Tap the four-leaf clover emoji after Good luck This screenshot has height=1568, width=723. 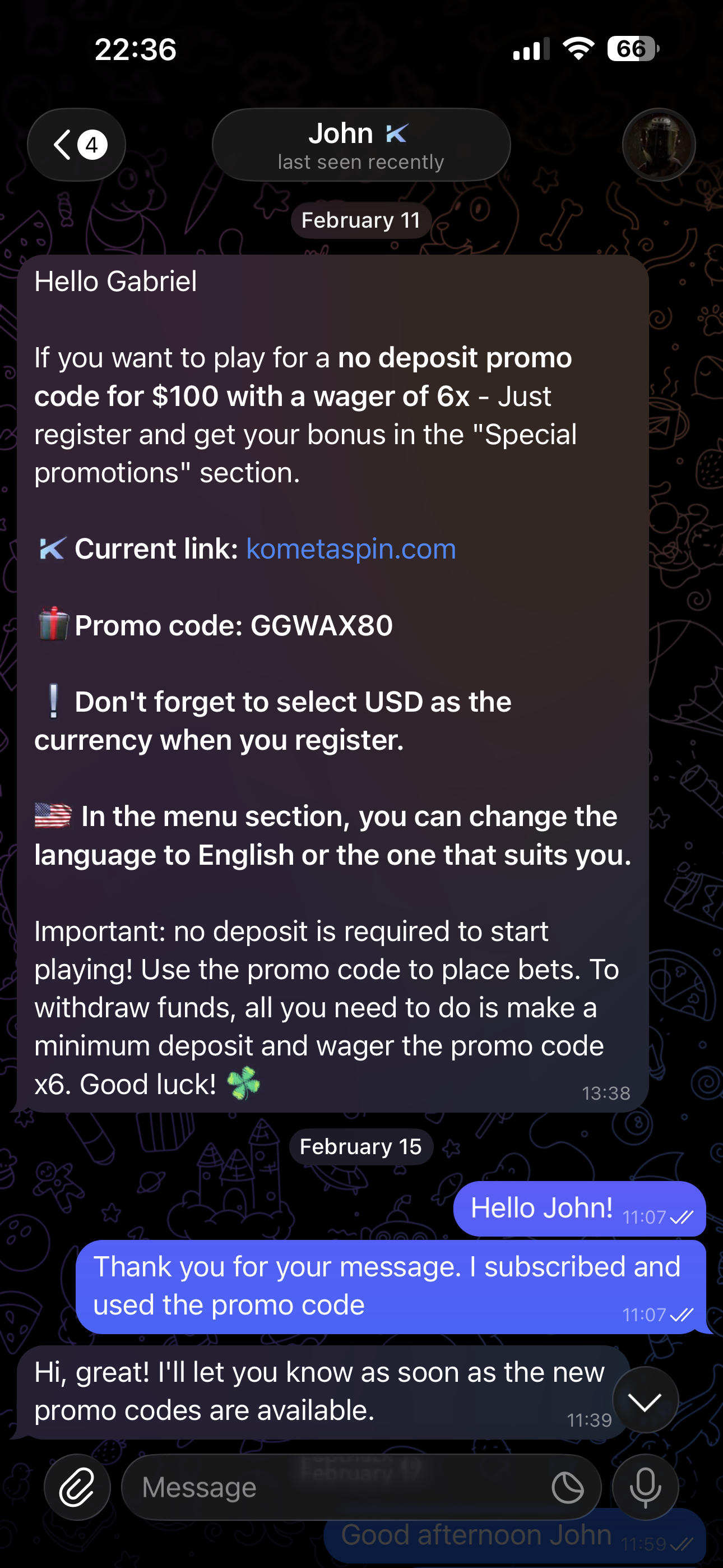click(243, 1083)
